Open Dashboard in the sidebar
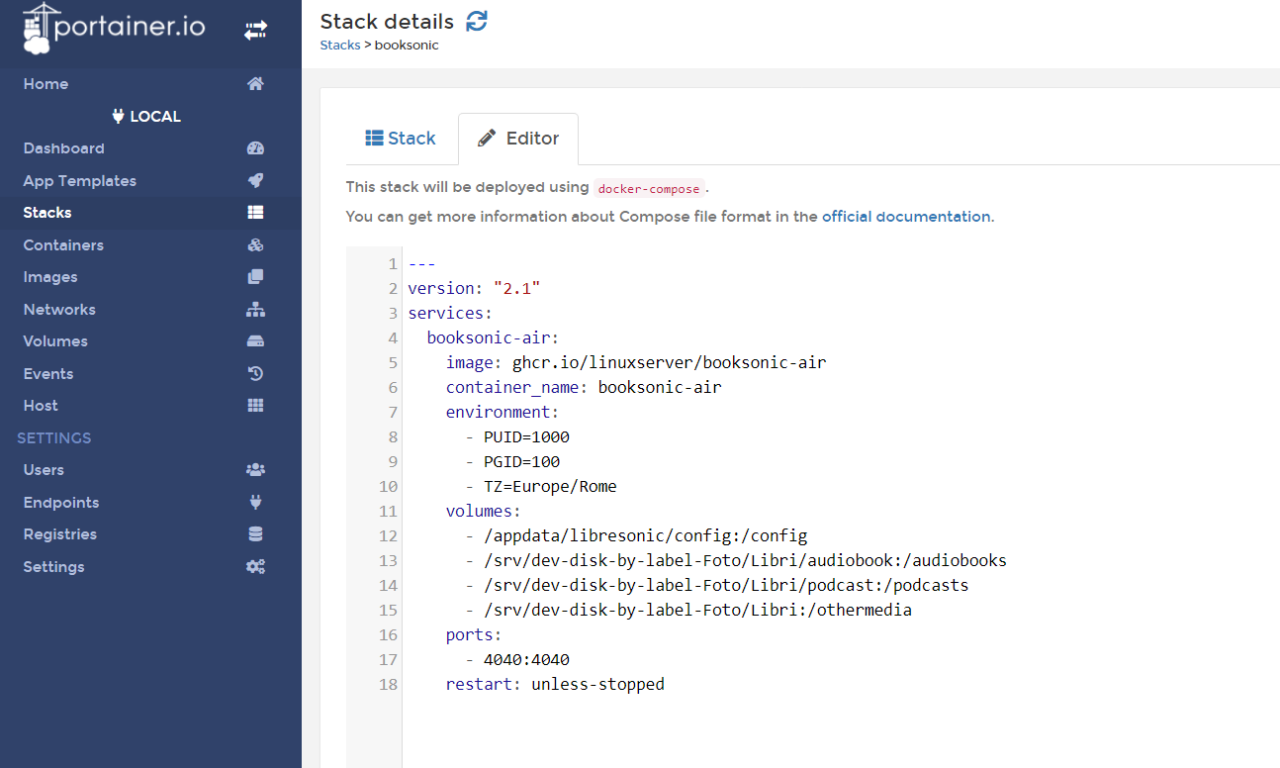Screen dimensions: 1280x768 point(64,148)
